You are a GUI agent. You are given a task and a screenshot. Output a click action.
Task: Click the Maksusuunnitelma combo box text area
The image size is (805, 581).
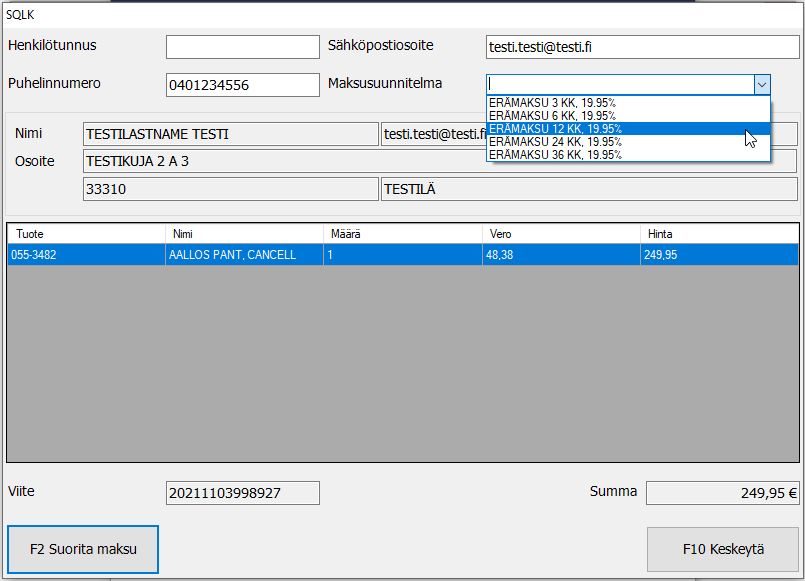(x=619, y=85)
